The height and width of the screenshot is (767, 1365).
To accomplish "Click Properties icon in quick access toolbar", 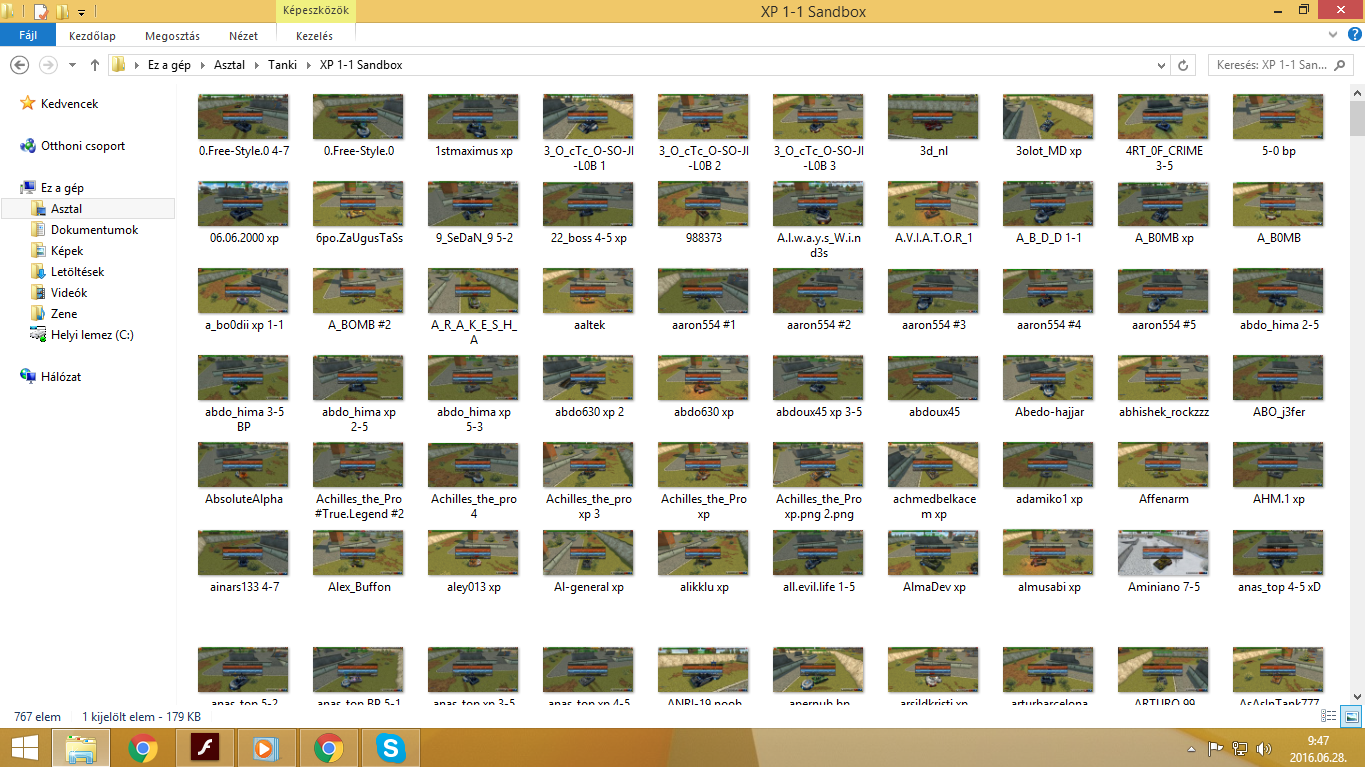I will pos(41,12).
